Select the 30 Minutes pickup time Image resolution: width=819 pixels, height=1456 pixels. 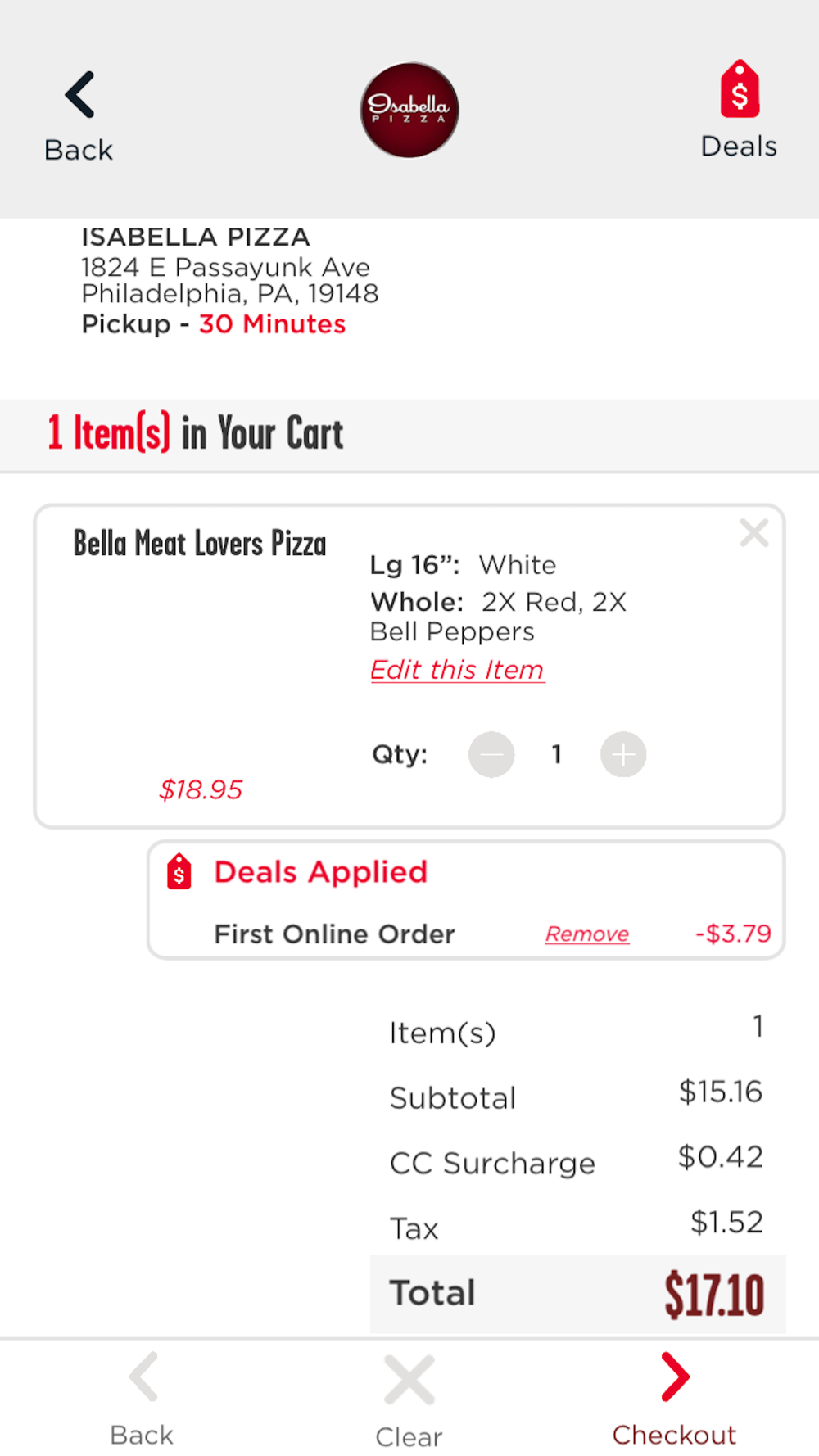pos(272,324)
